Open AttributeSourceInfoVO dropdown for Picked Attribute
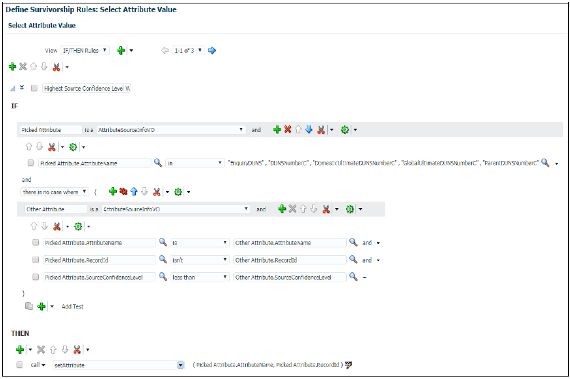Image resolution: width=570 pixels, height=379 pixels. (x=171, y=130)
